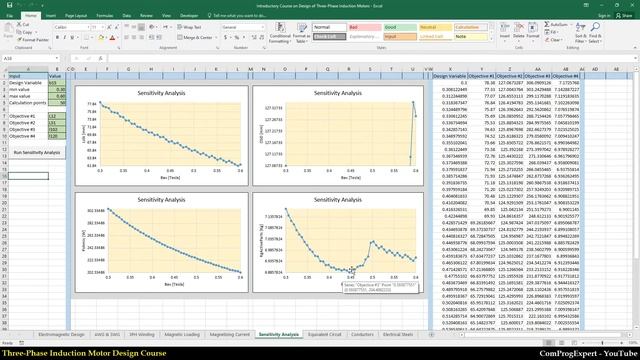The width and height of the screenshot is (640, 360).
Task: Switch to the Insert ribbon tab
Action: click(51, 16)
